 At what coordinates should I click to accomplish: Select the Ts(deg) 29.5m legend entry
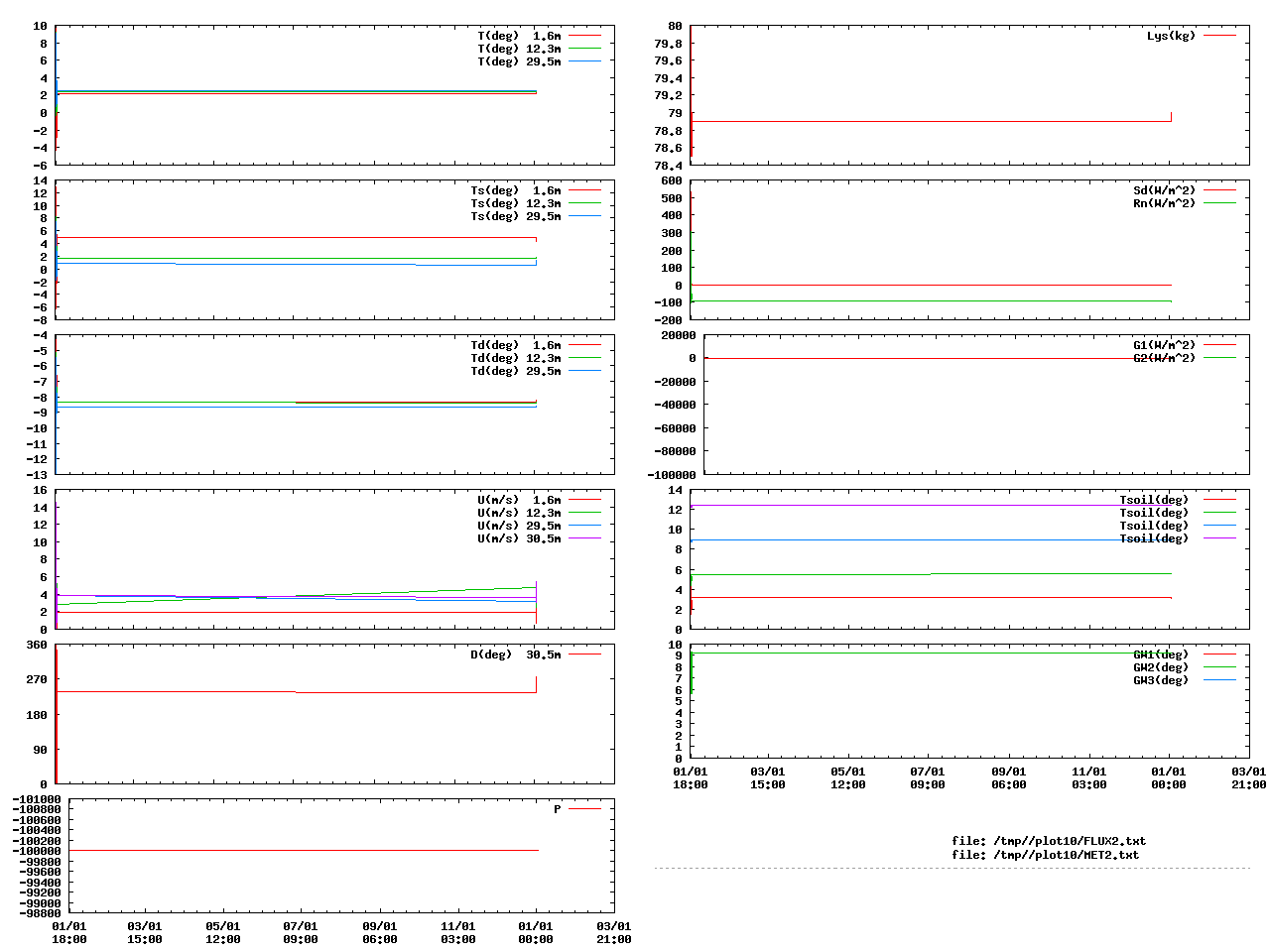[x=515, y=216]
